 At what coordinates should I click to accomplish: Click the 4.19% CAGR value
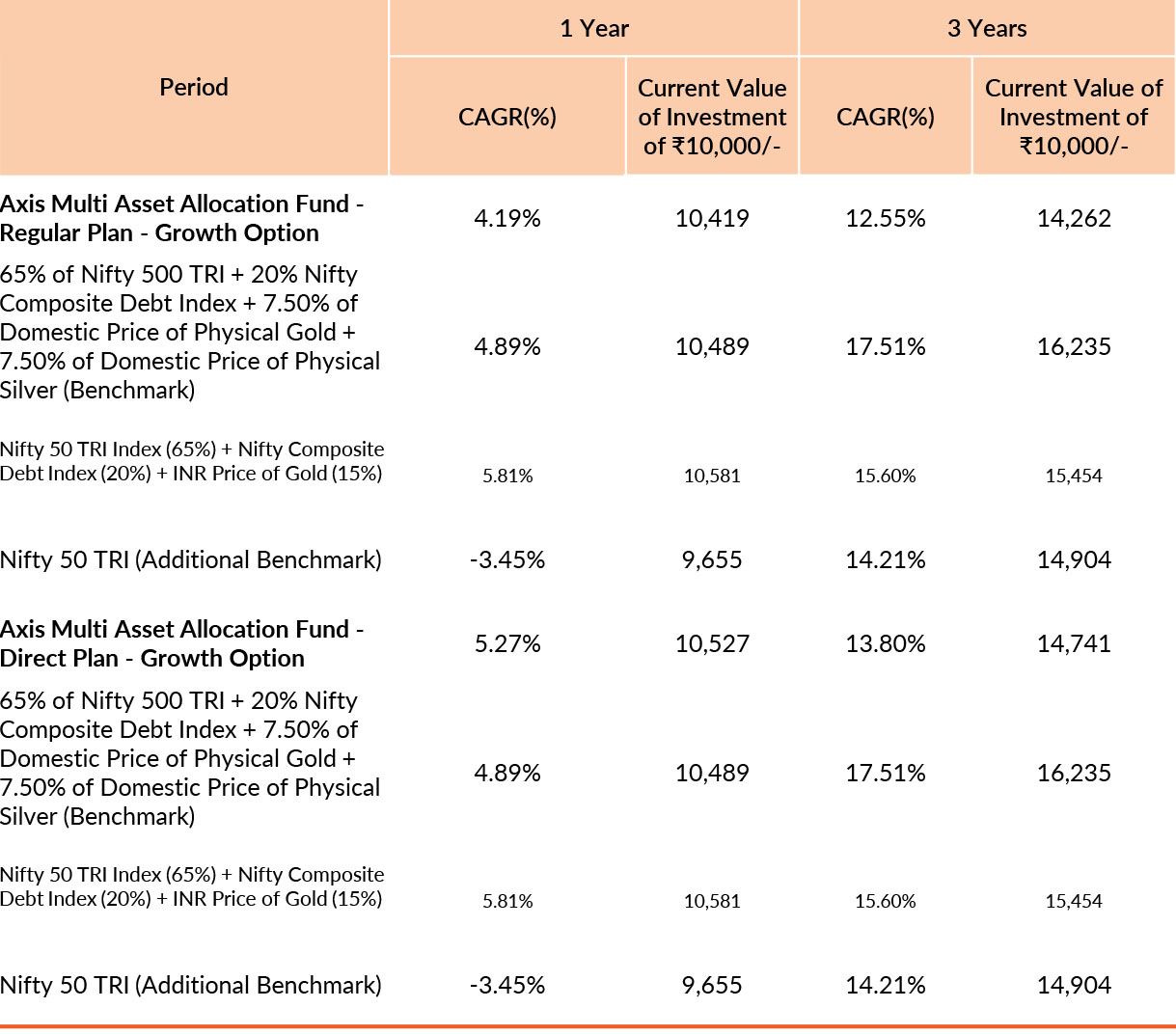[507, 218]
